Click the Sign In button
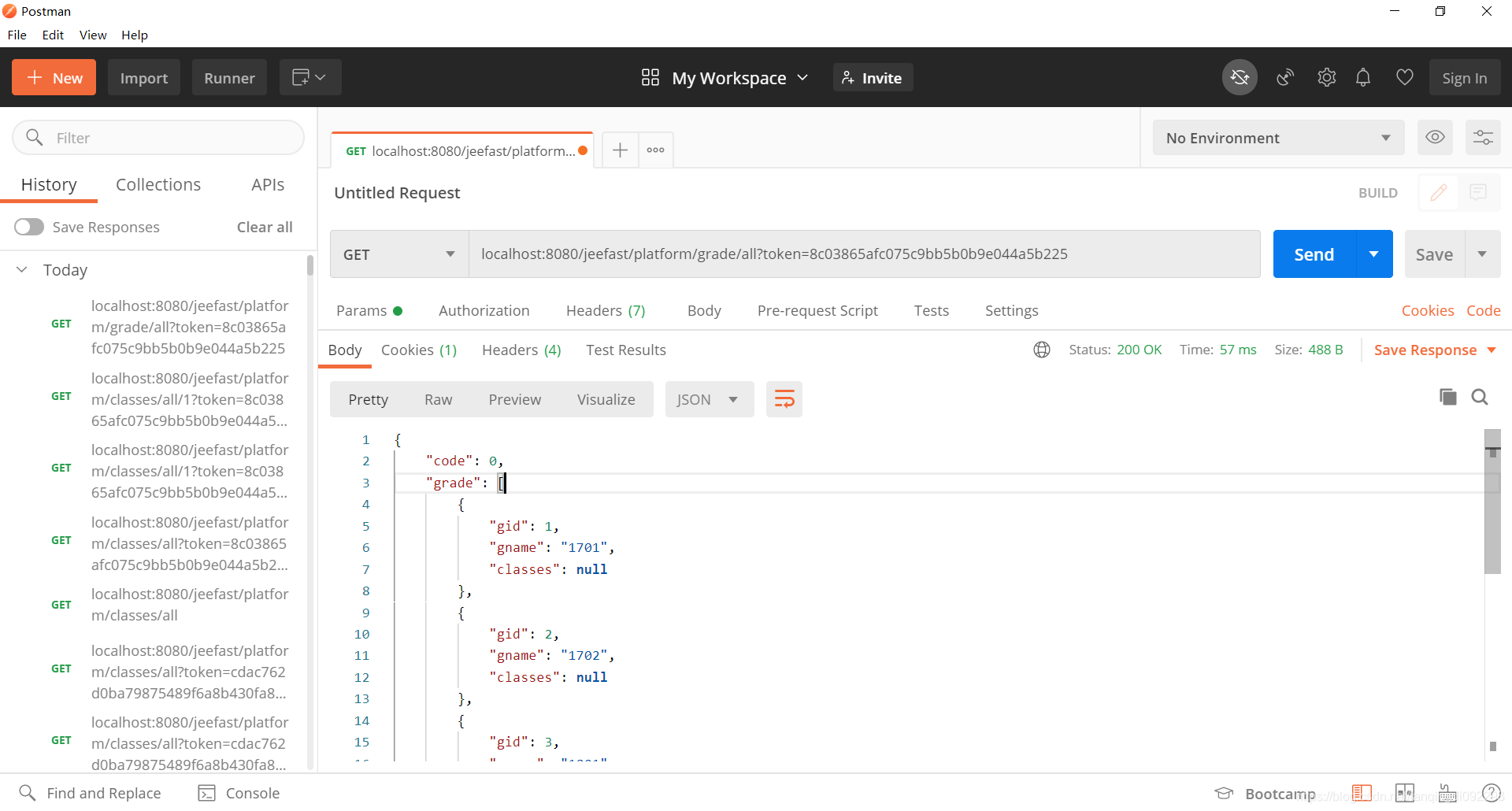This screenshot has width=1512, height=811. [x=1465, y=77]
